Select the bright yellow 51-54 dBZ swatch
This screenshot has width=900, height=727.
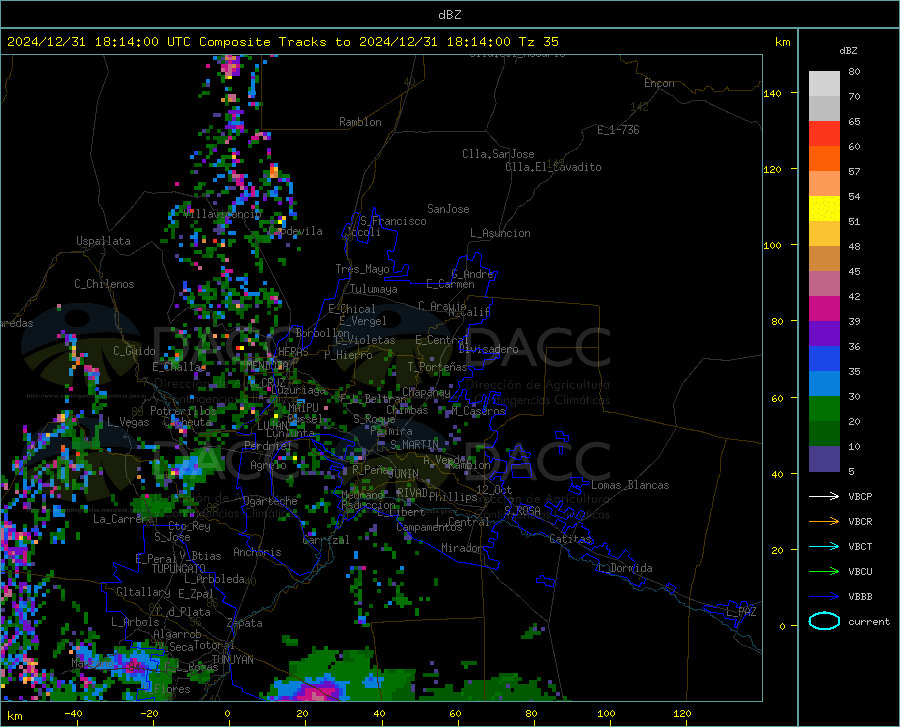coord(824,209)
